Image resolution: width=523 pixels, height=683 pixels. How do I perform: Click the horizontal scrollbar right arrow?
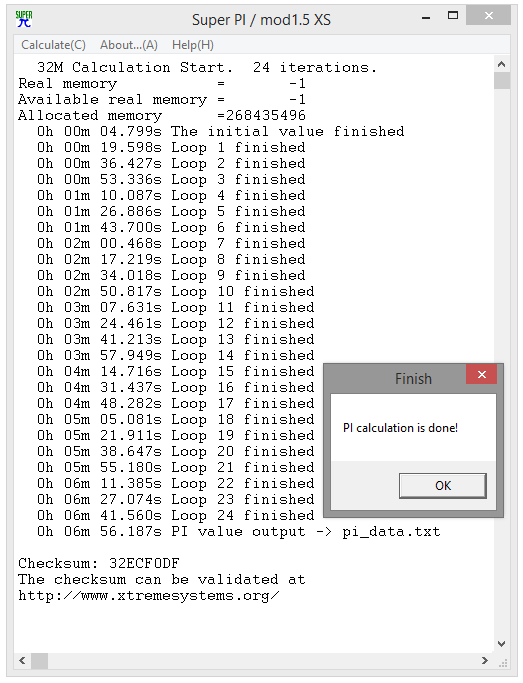tap(485, 661)
